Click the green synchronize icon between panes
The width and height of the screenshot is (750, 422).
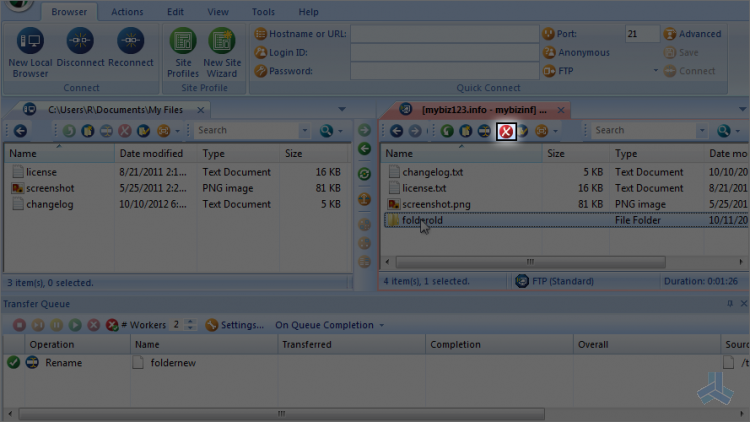point(364,174)
